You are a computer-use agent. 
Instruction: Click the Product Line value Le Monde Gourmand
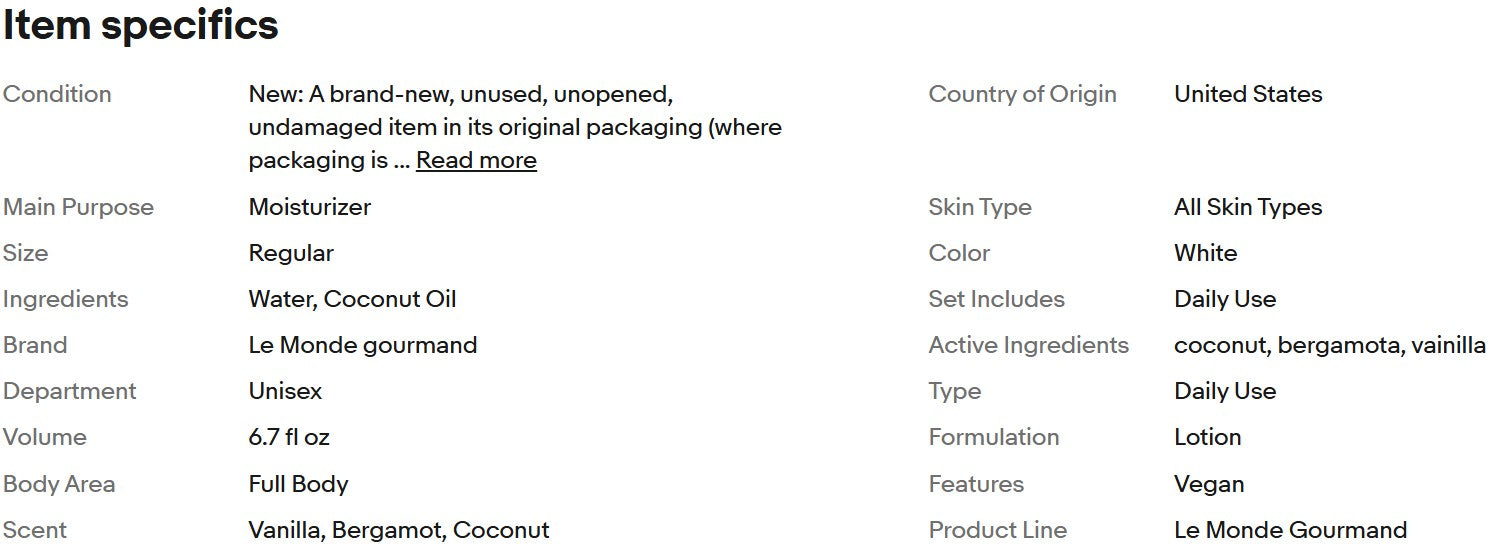(x=1290, y=530)
